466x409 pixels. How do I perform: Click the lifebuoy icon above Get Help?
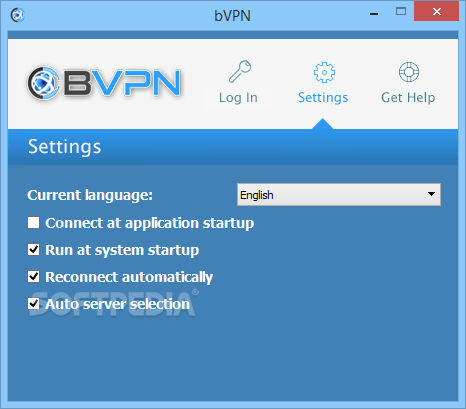tap(409, 72)
